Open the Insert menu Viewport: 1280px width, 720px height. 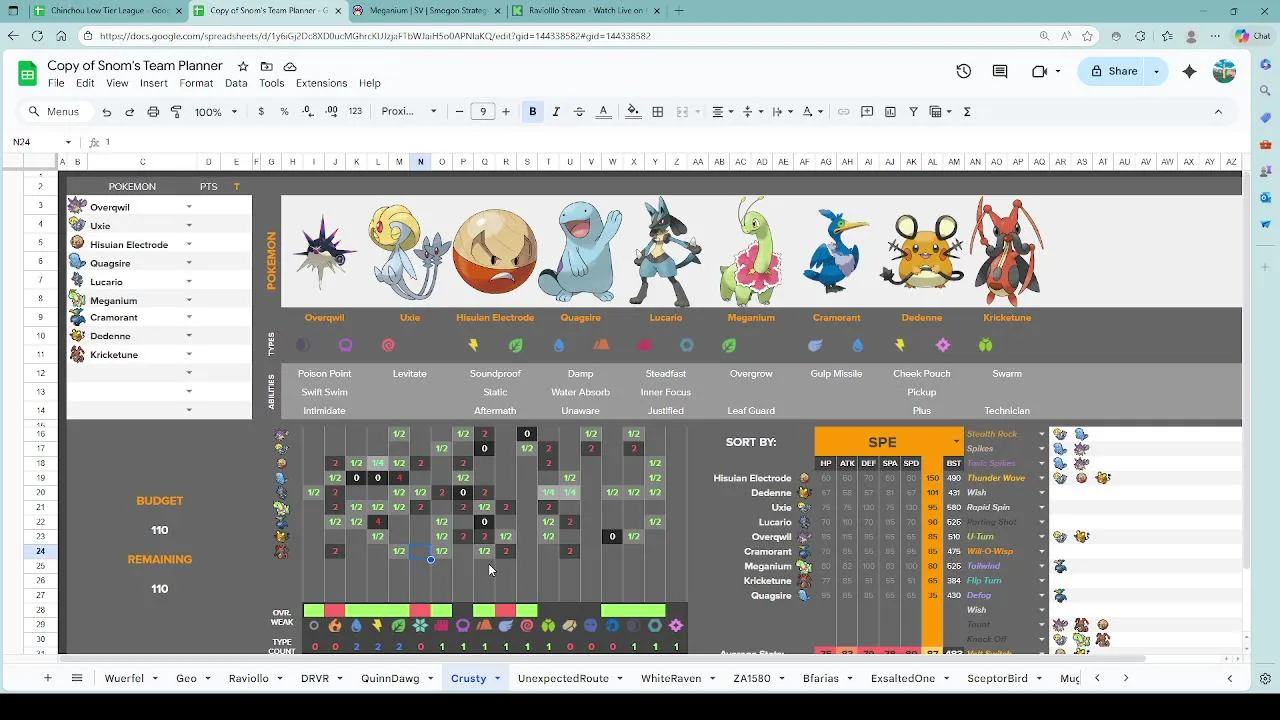coord(154,83)
